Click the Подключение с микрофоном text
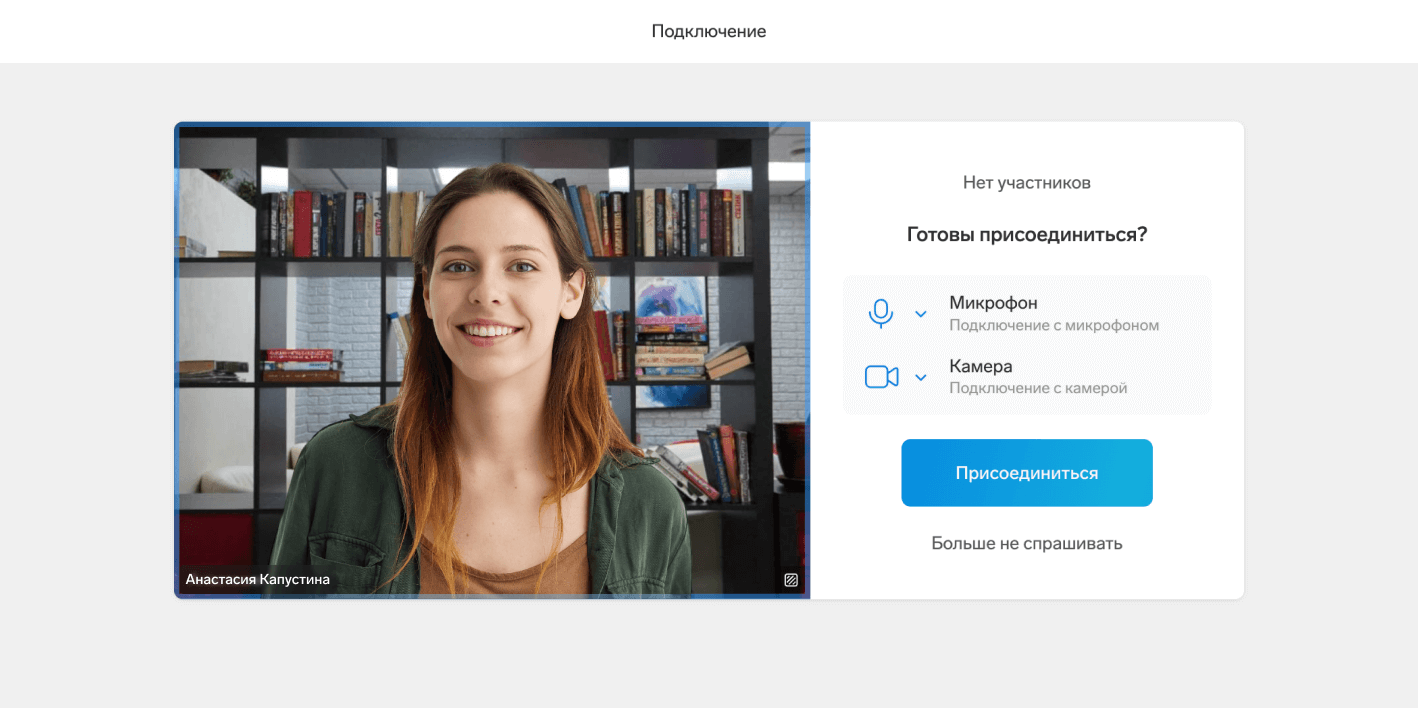 click(x=1054, y=326)
